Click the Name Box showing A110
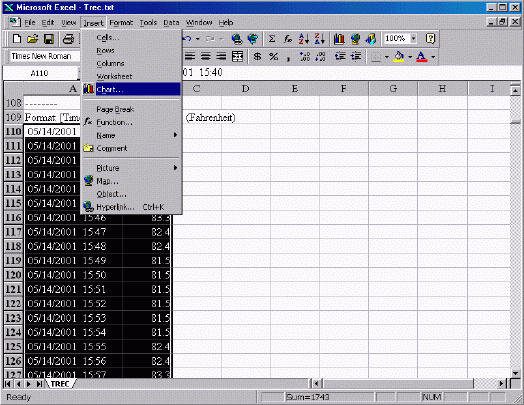Viewport: 524px width, 405px height. pyautogui.click(x=39, y=73)
